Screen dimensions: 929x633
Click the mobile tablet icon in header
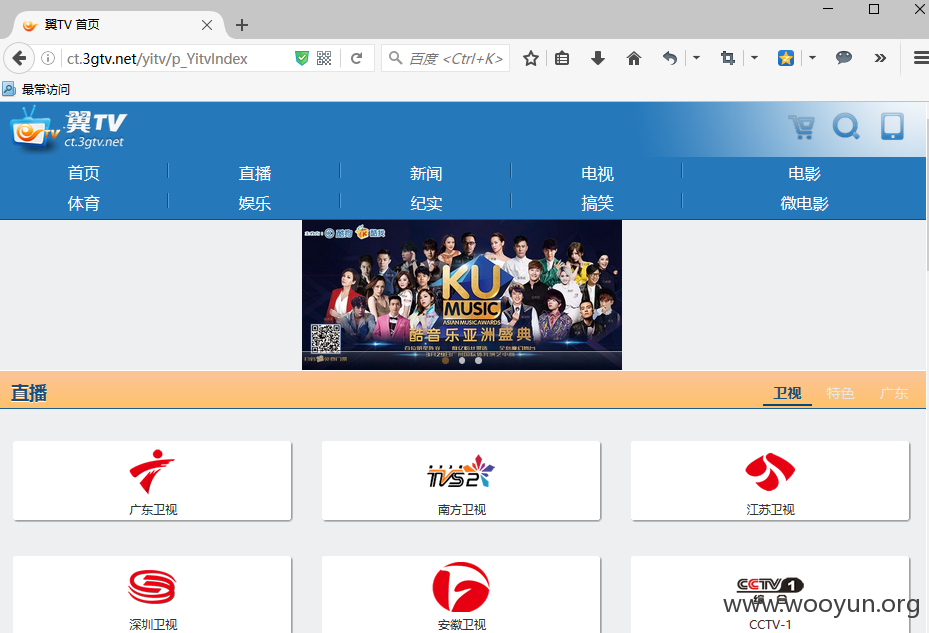pyautogui.click(x=892, y=126)
